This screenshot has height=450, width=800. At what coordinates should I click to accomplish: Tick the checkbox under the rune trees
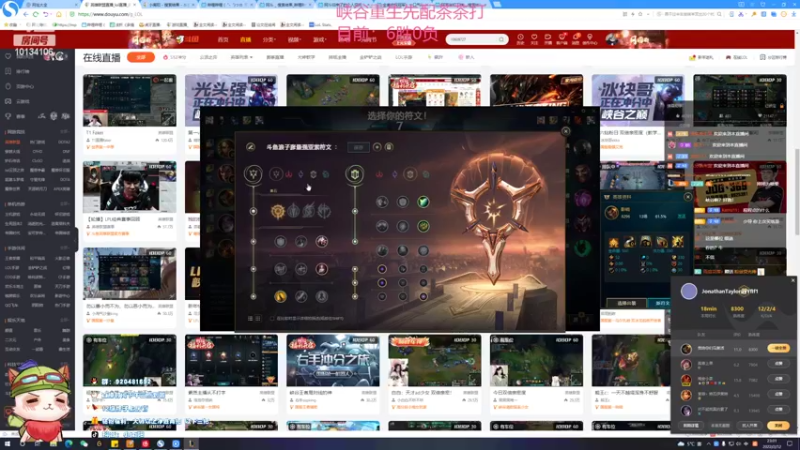click(x=272, y=318)
